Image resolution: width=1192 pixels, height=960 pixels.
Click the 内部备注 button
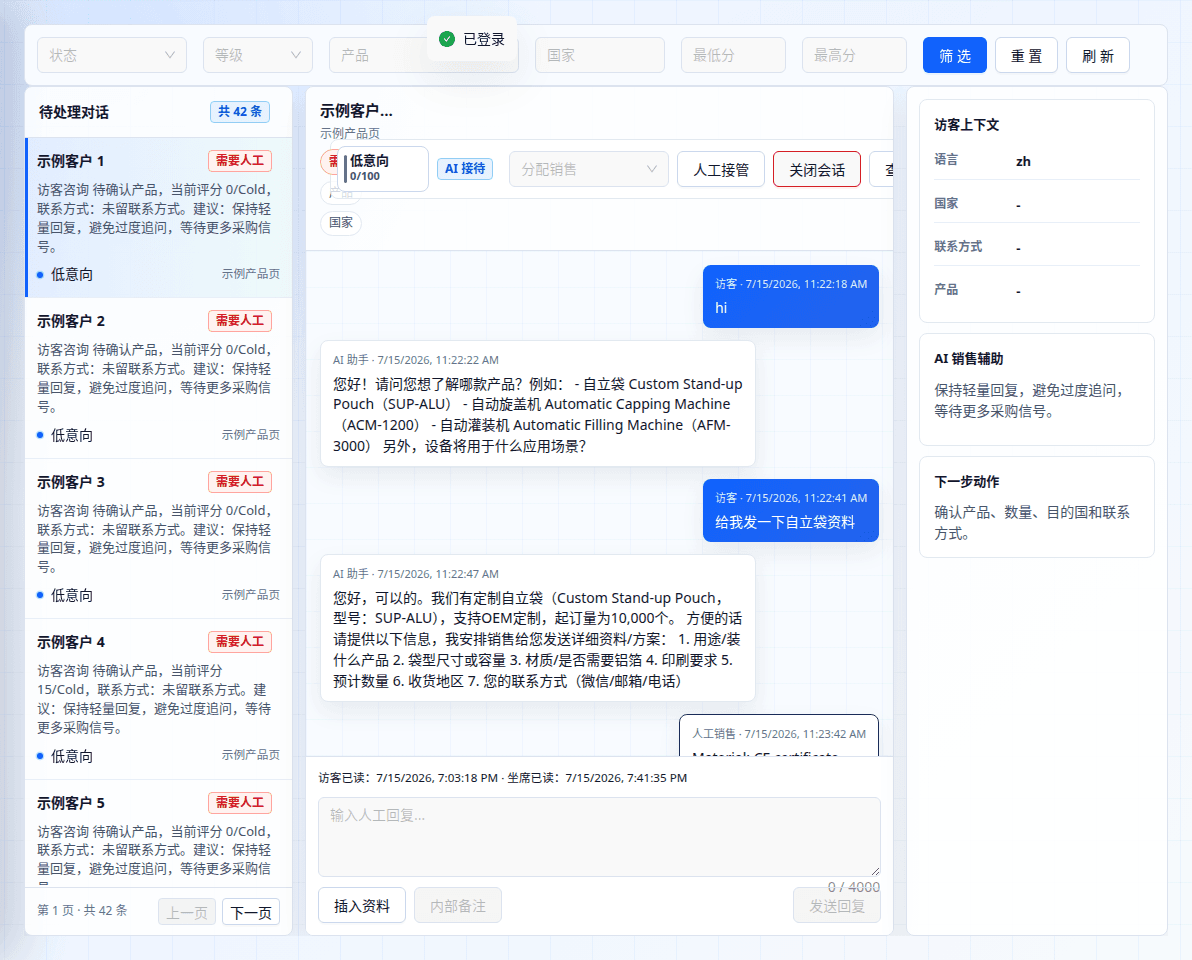[458, 905]
